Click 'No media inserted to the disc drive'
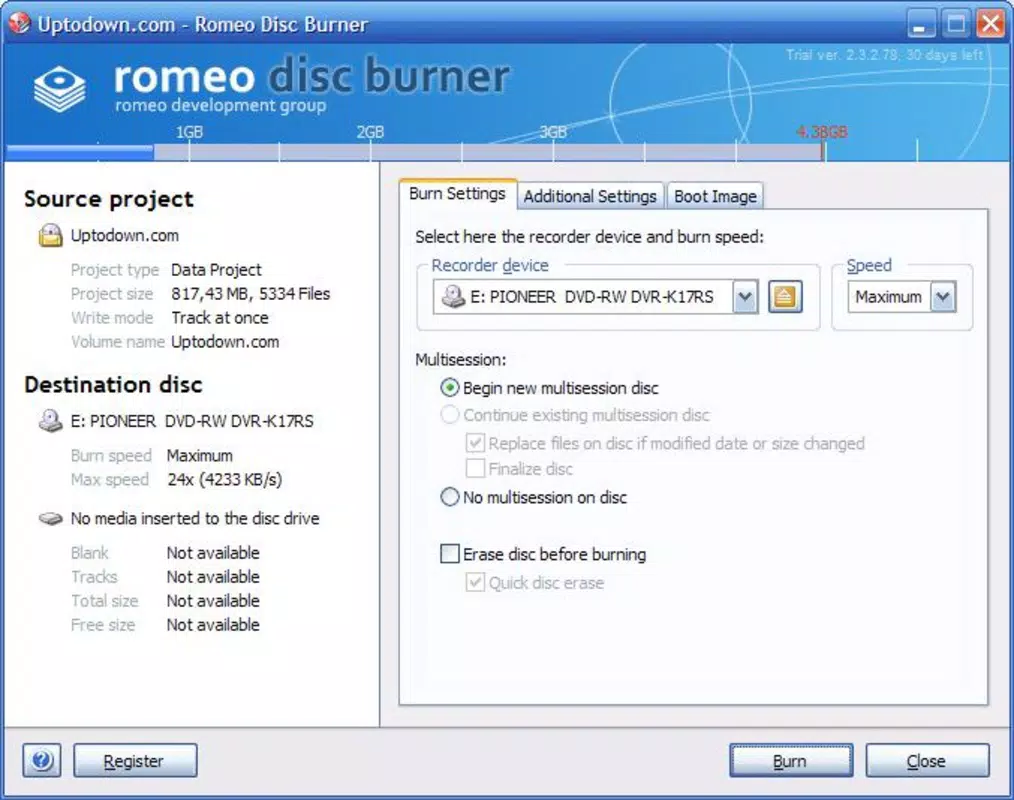Screen dimensions: 1014x800 195,519
